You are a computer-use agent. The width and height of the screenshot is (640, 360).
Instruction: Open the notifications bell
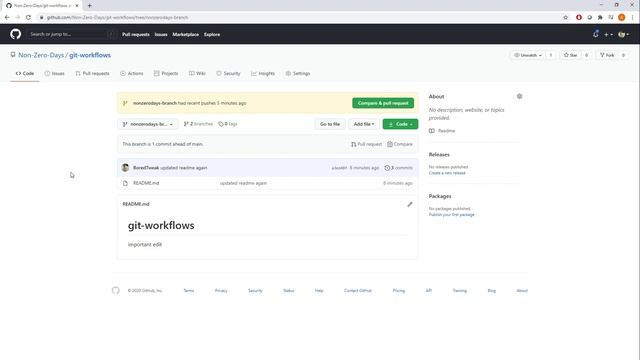pos(596,34)
